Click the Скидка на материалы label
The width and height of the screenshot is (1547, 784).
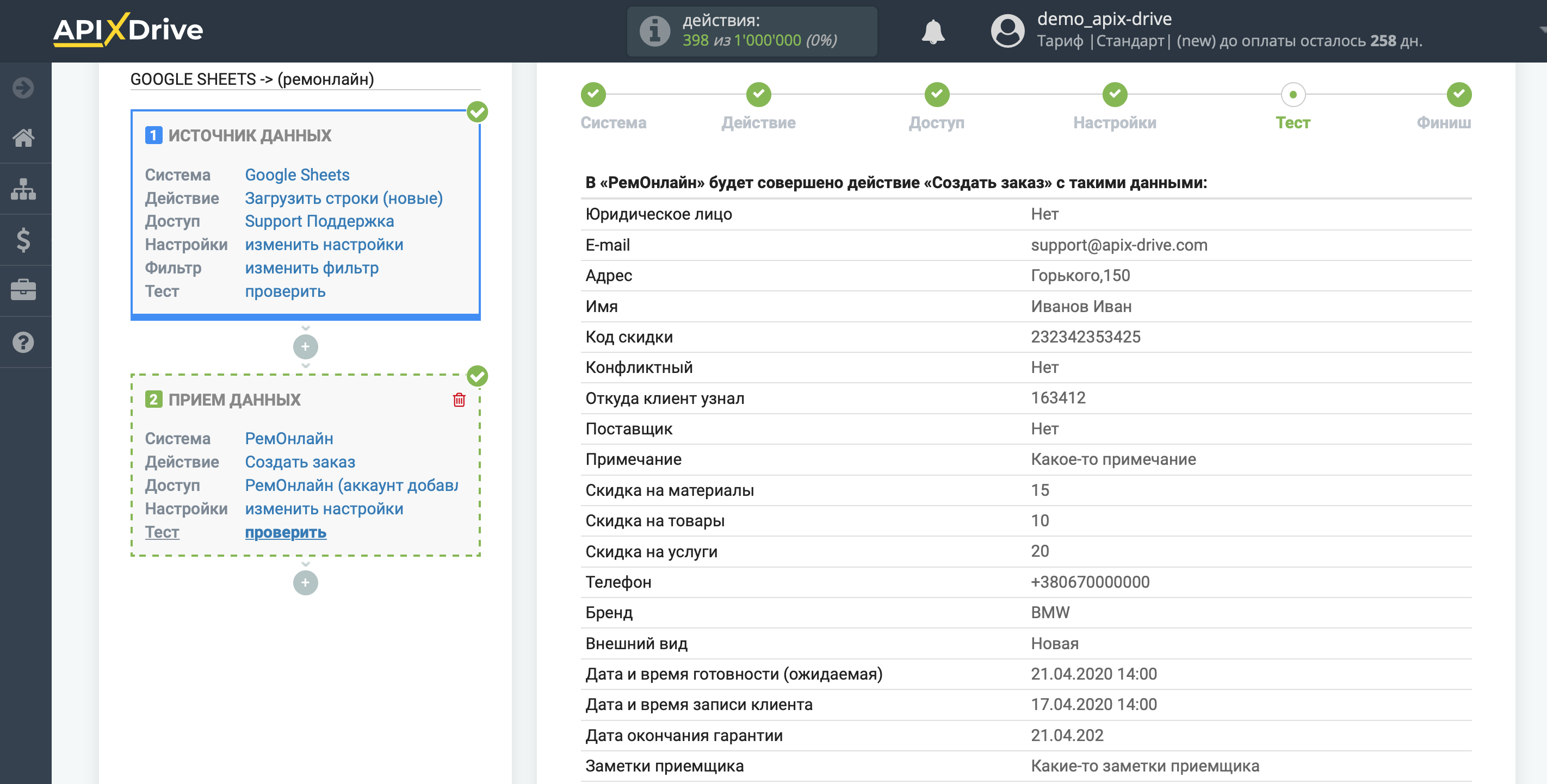point(669,490)
